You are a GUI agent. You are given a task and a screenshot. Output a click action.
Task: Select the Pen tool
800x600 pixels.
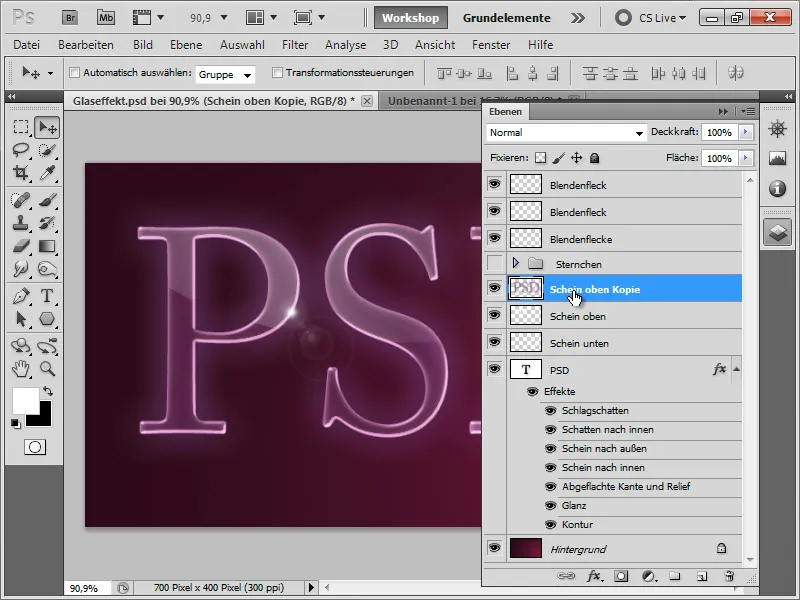pyautogui.click(x=20, y=296)
